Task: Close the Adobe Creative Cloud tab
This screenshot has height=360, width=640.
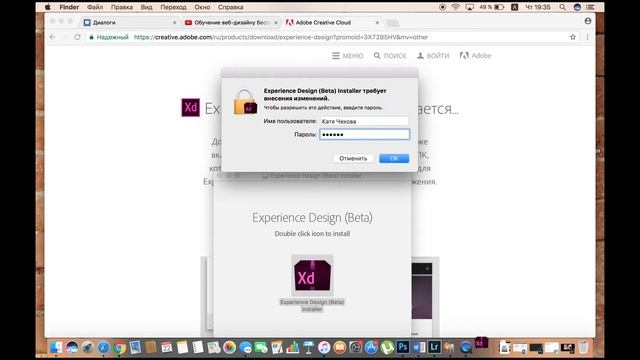Action: [x=377, y=22]
